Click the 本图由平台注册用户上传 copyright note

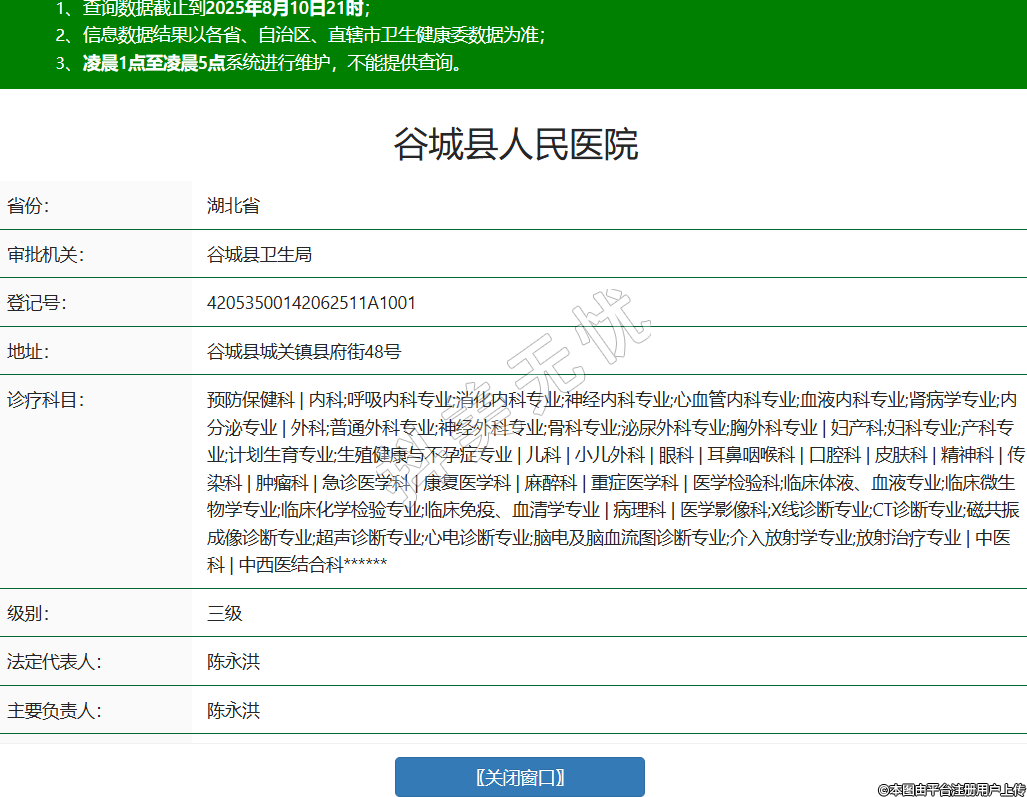tap(951, 789)
